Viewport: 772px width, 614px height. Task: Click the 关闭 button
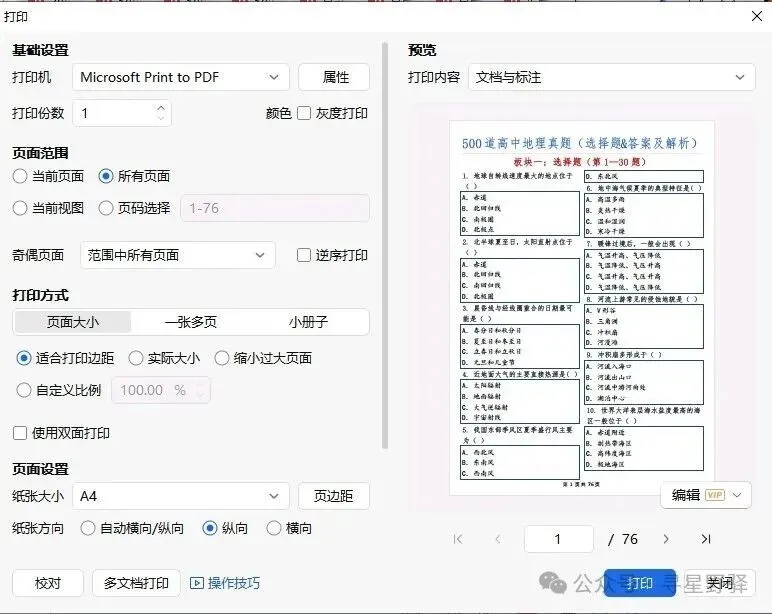720,583
